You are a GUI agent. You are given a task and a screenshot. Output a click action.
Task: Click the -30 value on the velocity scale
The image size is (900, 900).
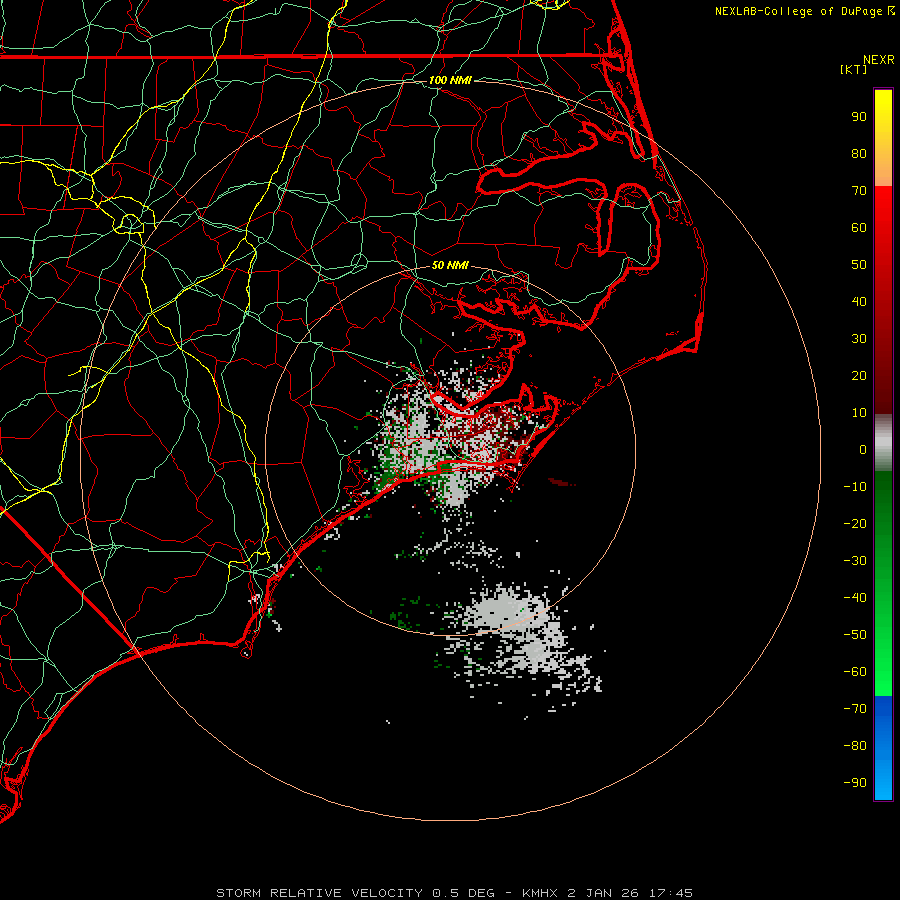coord(855,561)
